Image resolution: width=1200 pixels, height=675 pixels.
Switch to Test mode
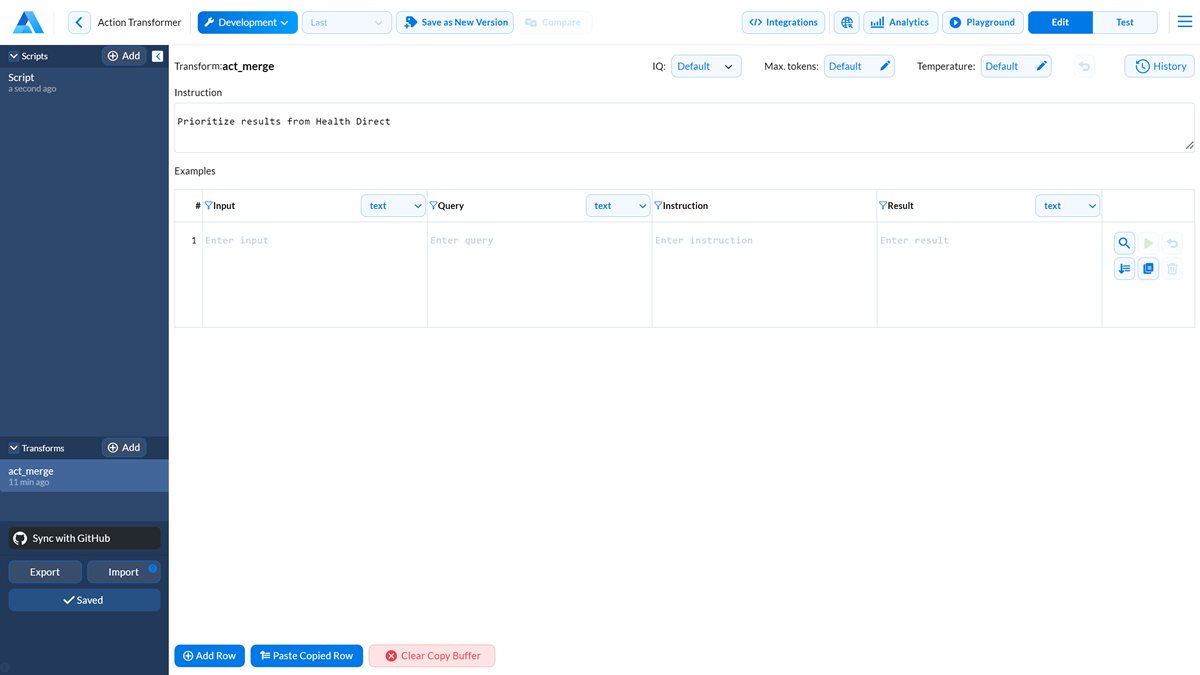pos(1125,22)
